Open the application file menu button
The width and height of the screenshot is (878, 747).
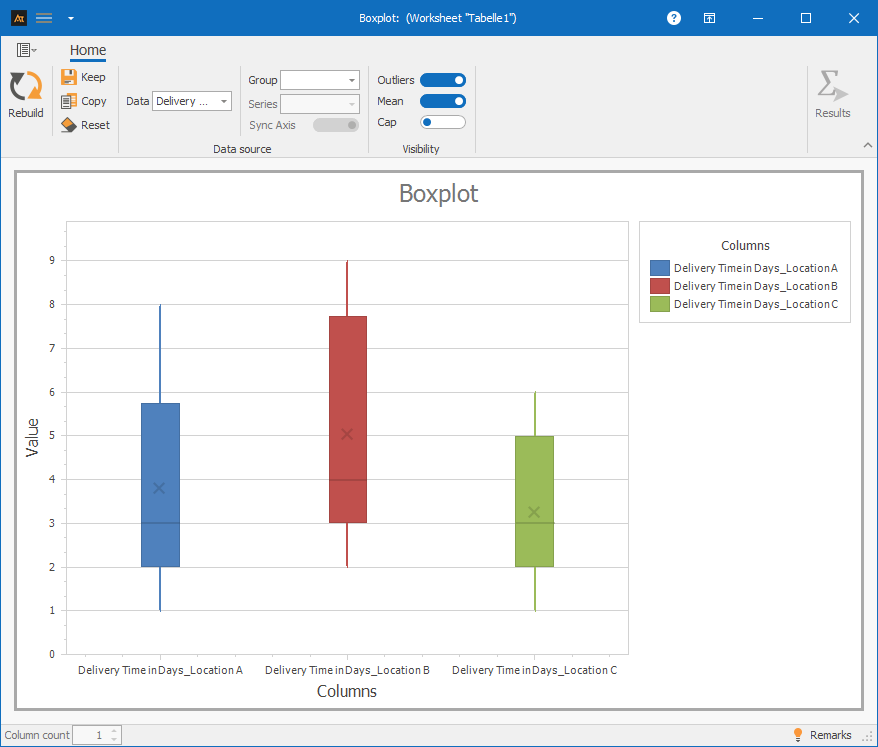coord(26,50)
